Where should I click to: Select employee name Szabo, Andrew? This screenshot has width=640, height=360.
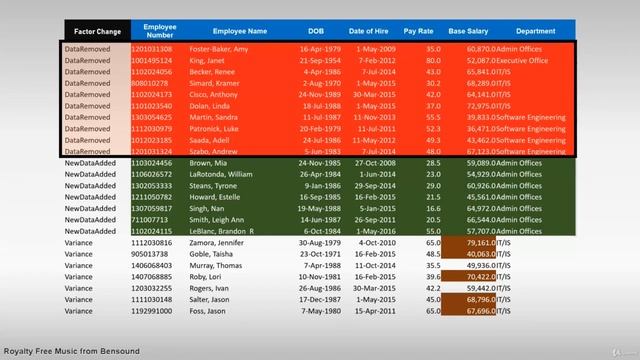[x=213, y=151]
